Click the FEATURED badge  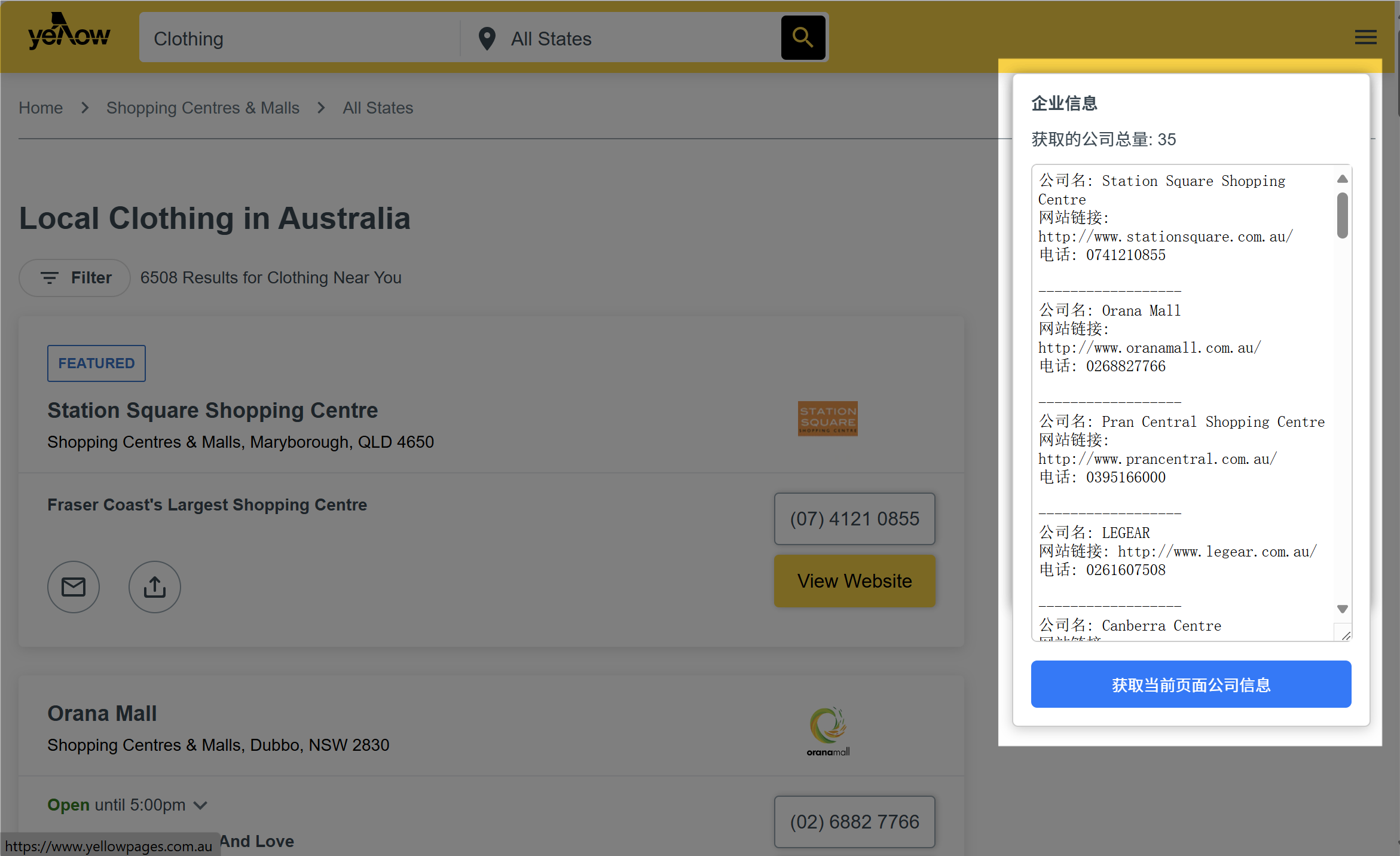coord(96,363)
